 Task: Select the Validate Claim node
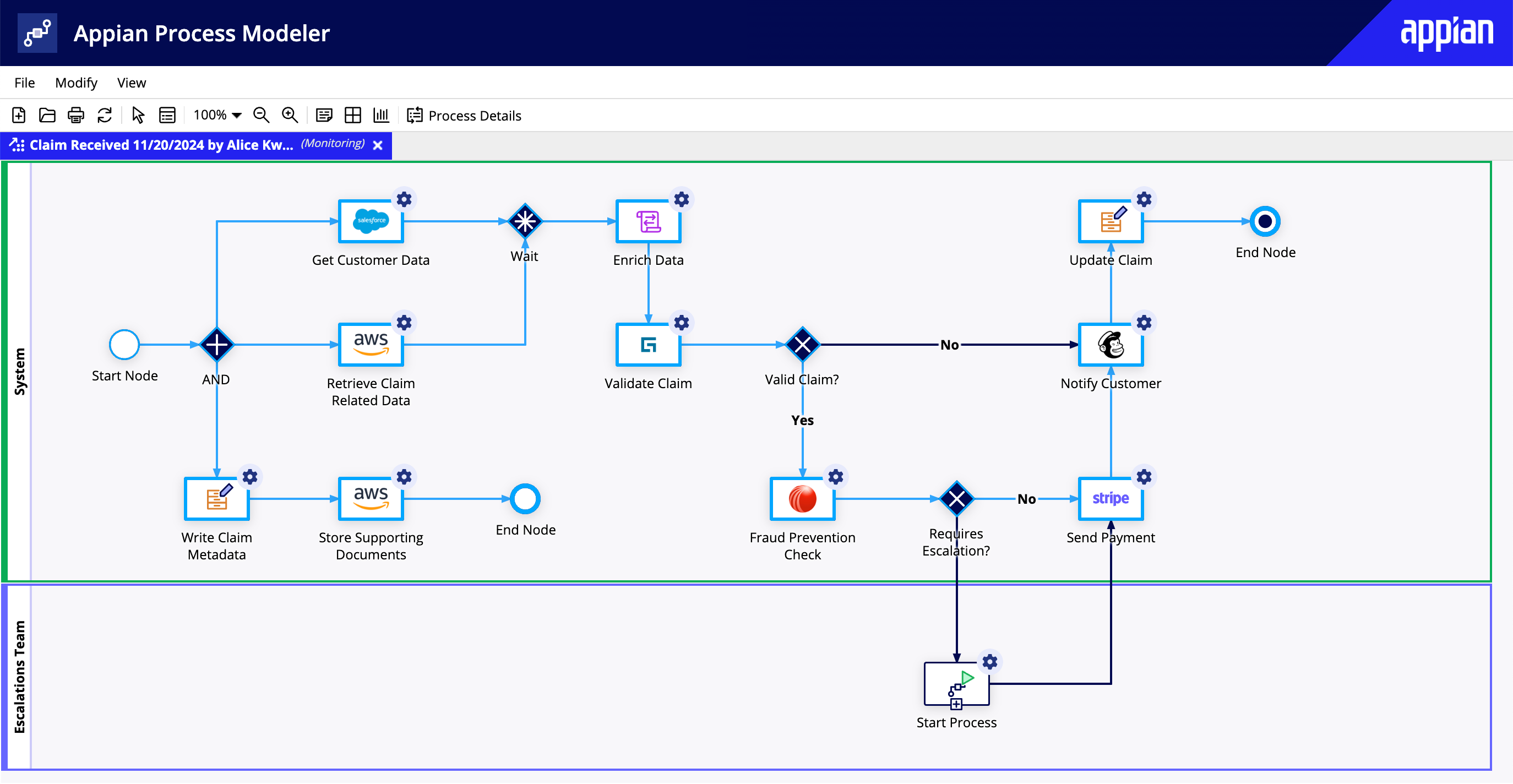coord(649,345)
